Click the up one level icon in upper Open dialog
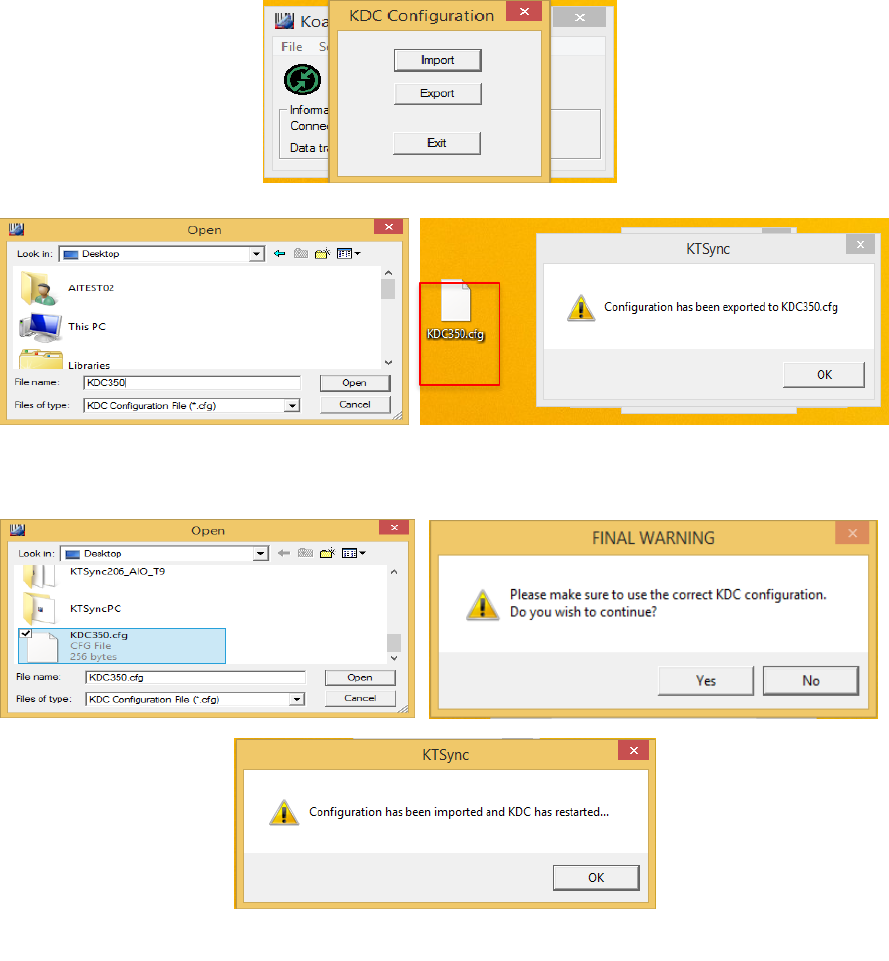The width and height of the screenshot is (889, 961). [301, 253]
